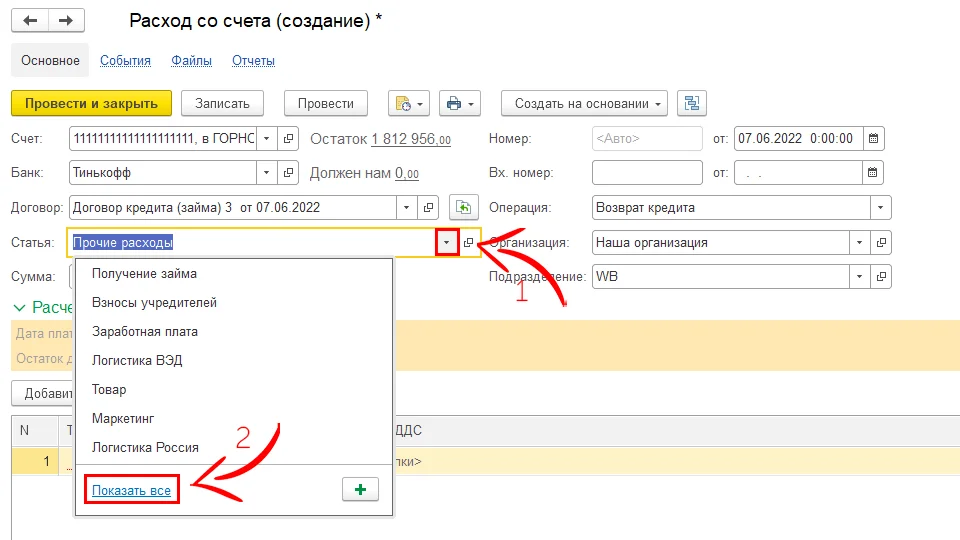The height and width of the screenshot is (540, 960).
Task: Click the document structure icon after Создать на основании
Action: tap(692, 103)
